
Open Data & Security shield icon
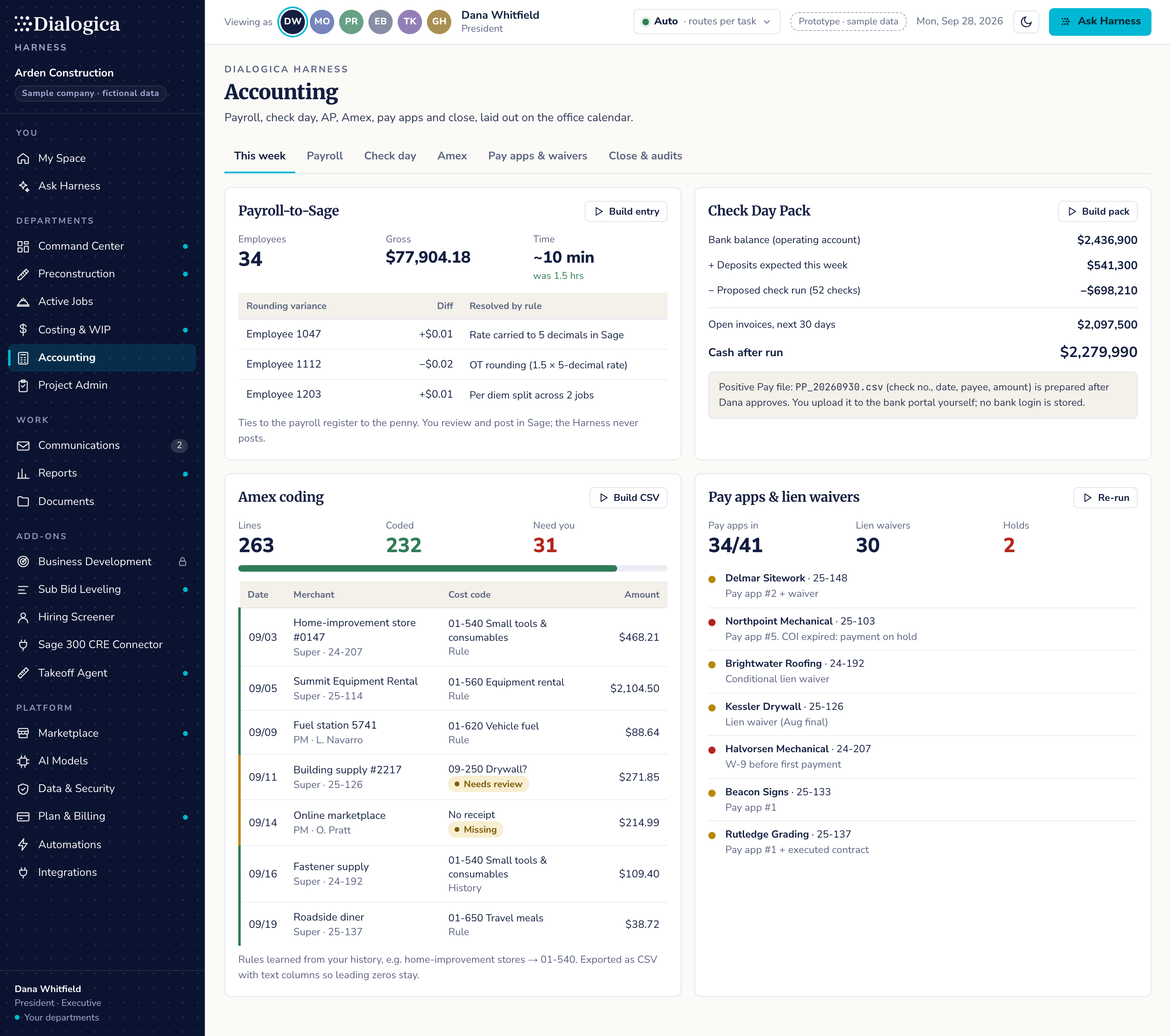click(23, 789)
